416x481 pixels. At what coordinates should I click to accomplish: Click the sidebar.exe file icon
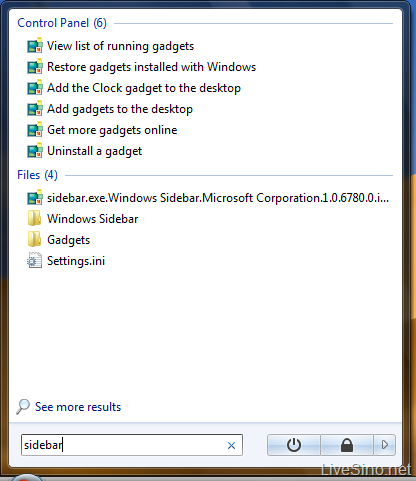tap(35, 198)
